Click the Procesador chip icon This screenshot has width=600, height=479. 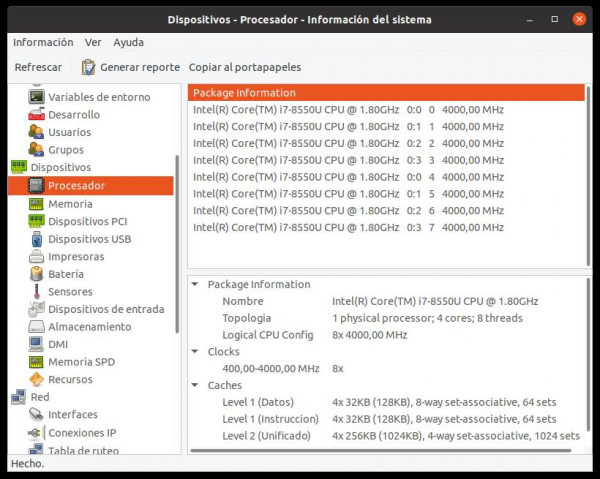(36, 186)
